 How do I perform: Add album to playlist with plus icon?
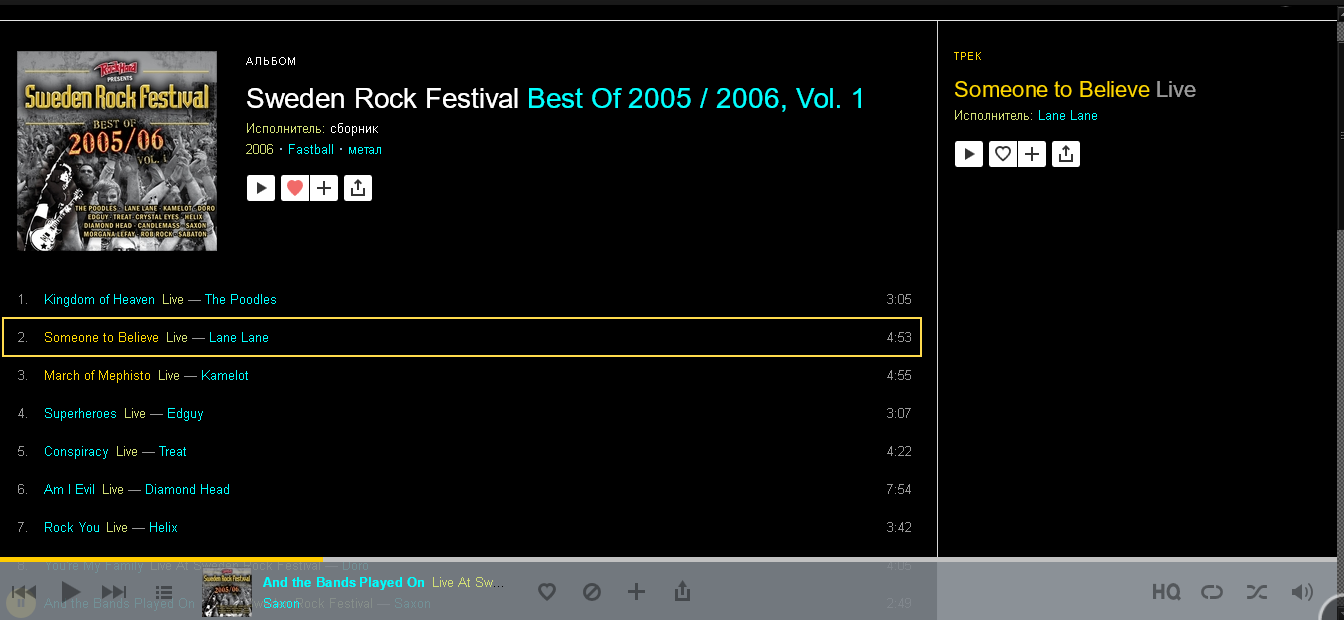[324, 188]
